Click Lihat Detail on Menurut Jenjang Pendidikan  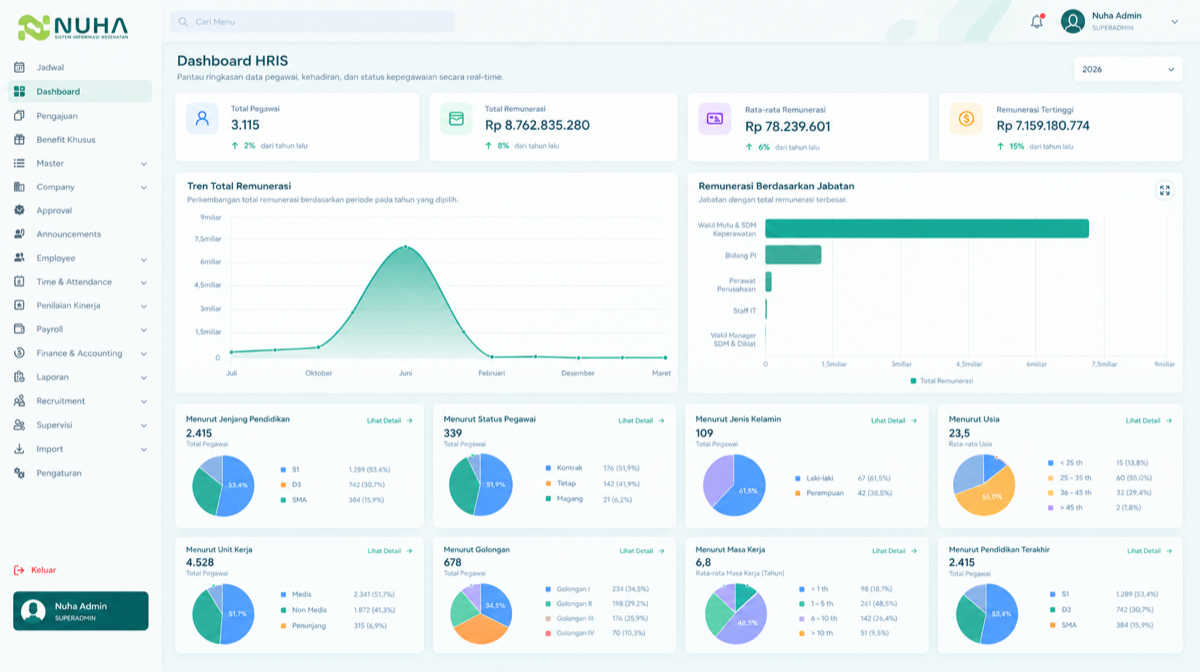click(x=390, y=421)
